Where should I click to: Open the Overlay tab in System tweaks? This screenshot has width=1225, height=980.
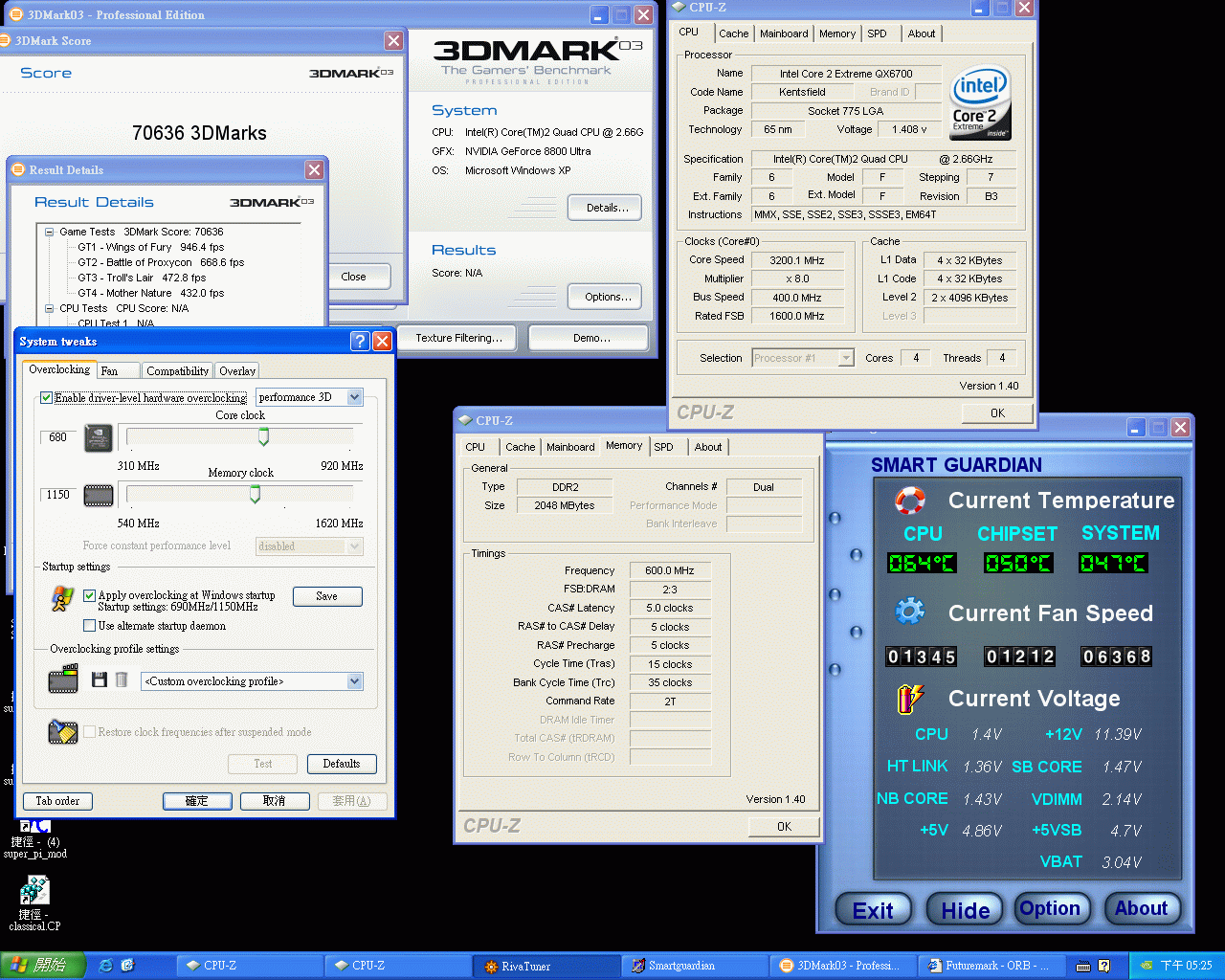(237, 371)
